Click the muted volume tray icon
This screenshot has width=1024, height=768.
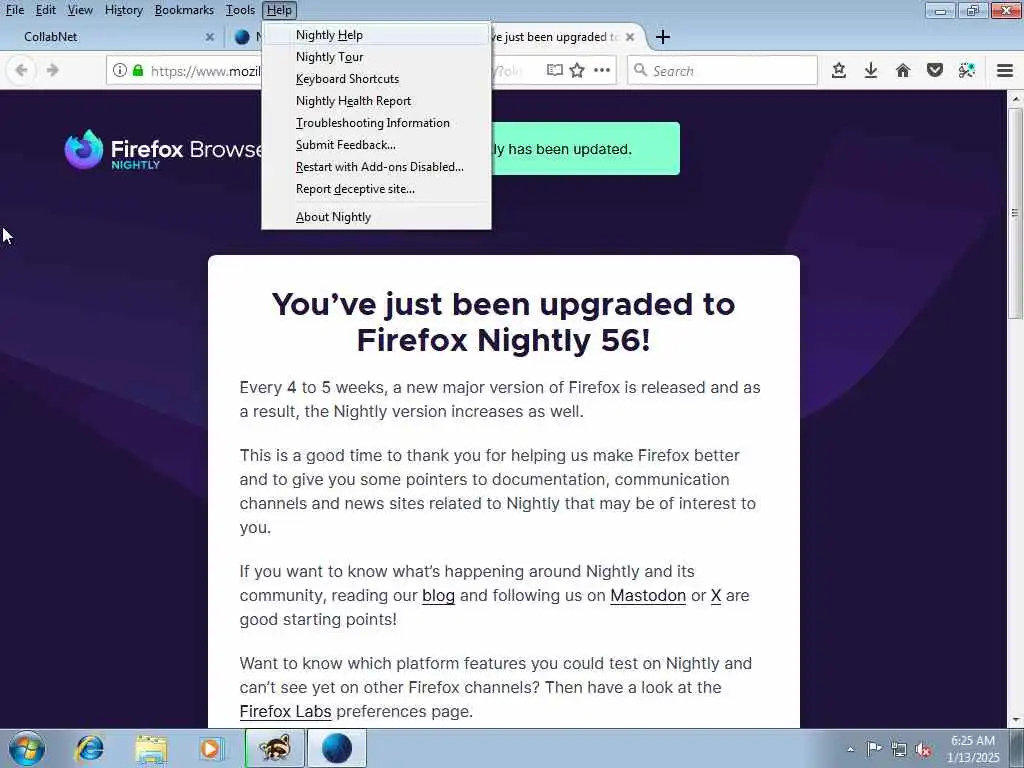point(923,749)
